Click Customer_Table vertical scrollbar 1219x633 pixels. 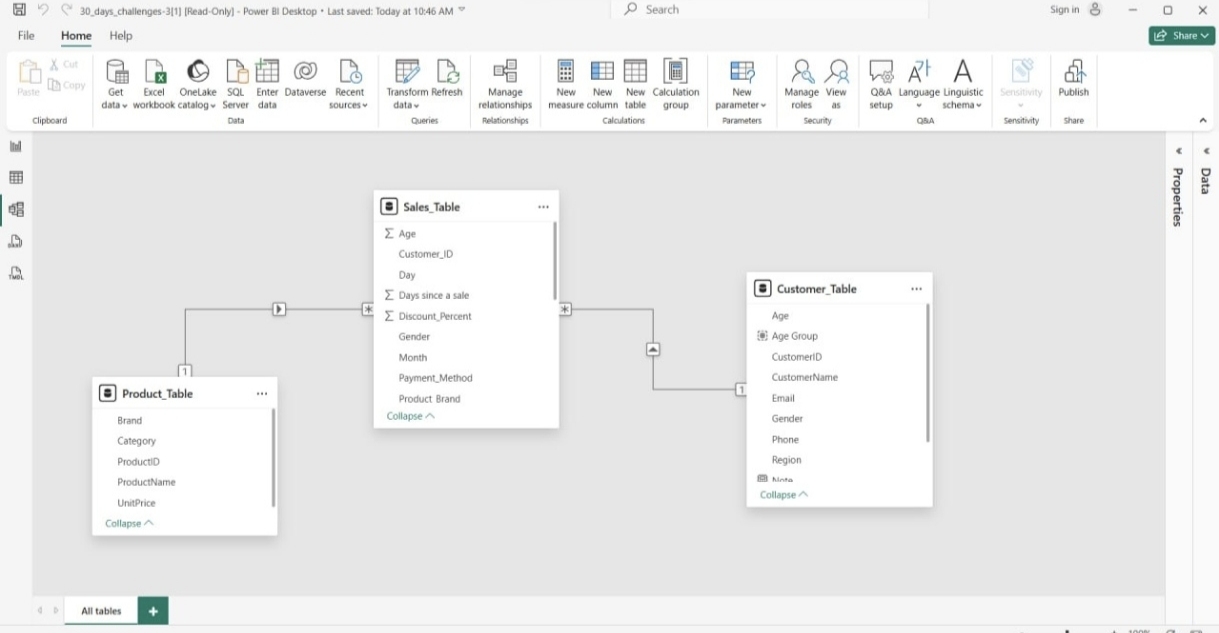[928, 373]
